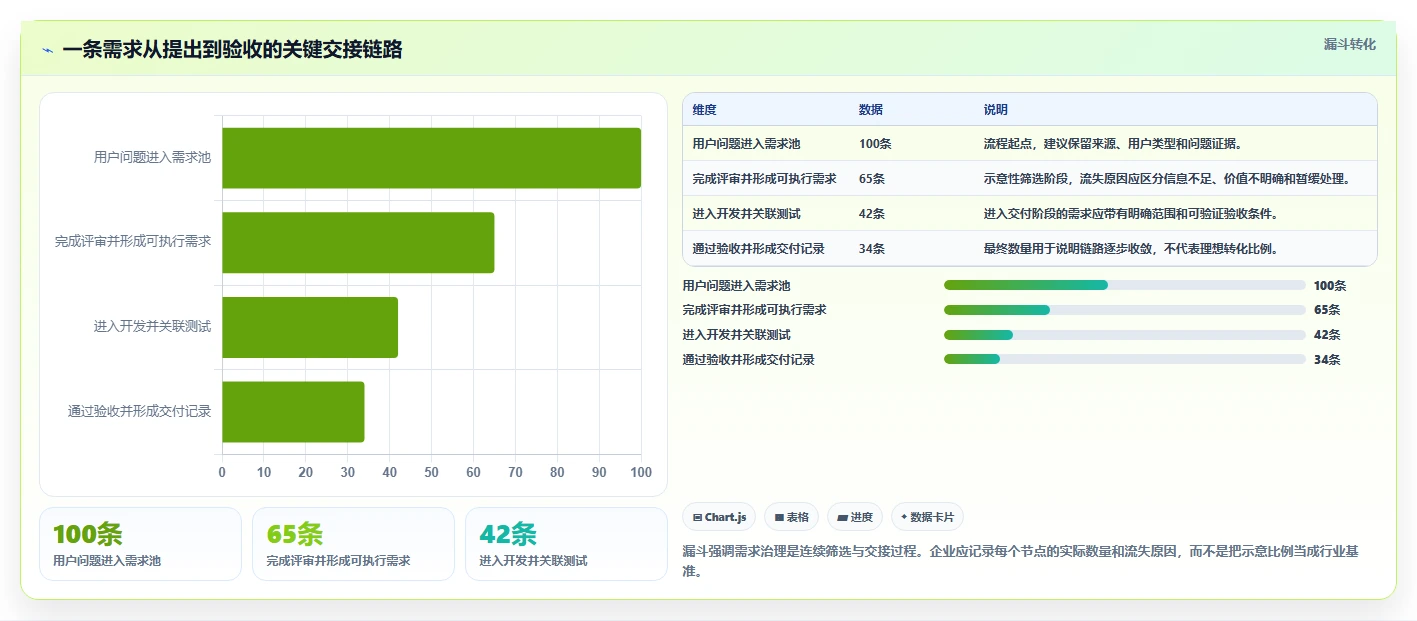Screen dimensions: 1417x621
Task: Click the lightning icon beside the title
Action: point(47,50)
